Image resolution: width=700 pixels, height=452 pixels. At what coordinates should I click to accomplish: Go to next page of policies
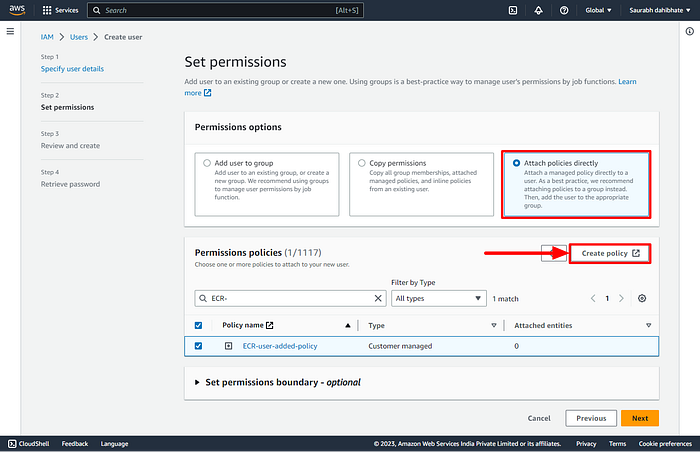[621, 298]
